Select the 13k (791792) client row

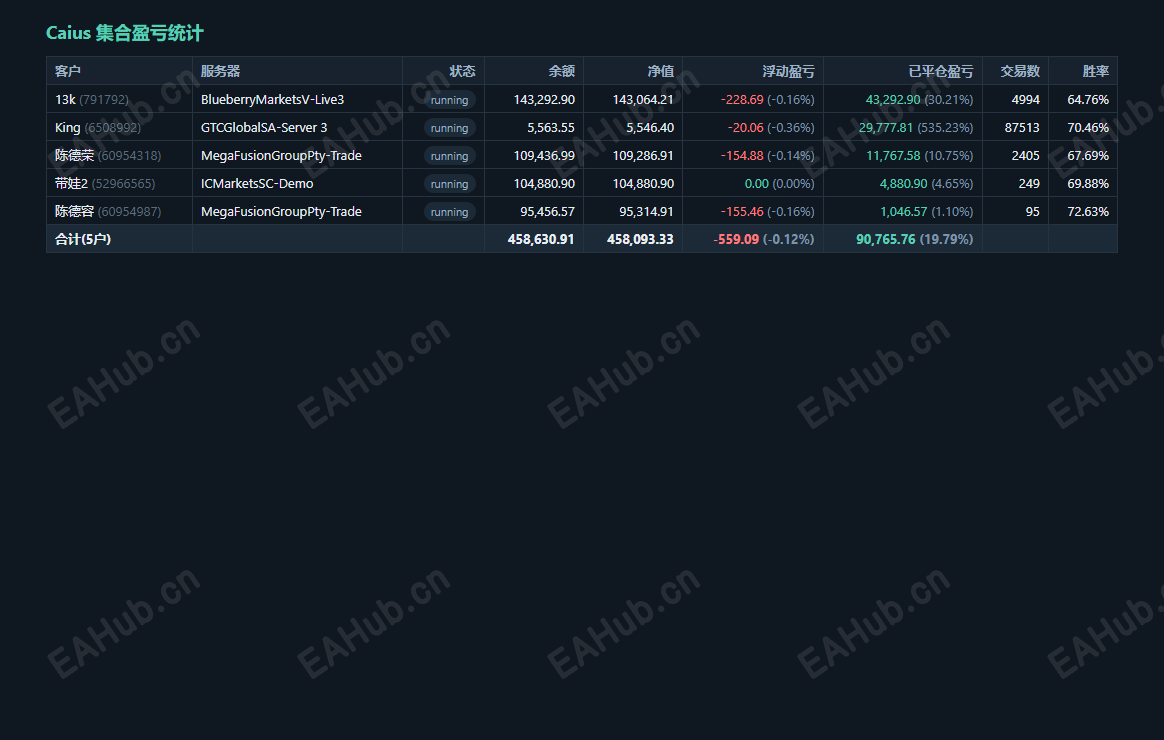pyautogui.click(x=582, y=99)
